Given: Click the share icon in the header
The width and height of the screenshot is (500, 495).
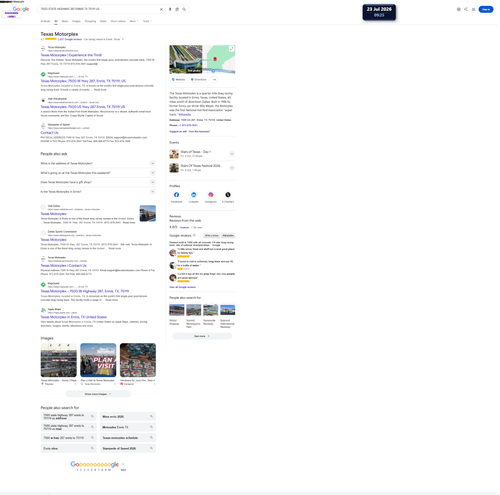Looking at the screenshot, I should pyautogui.click(x=466, y=9).
